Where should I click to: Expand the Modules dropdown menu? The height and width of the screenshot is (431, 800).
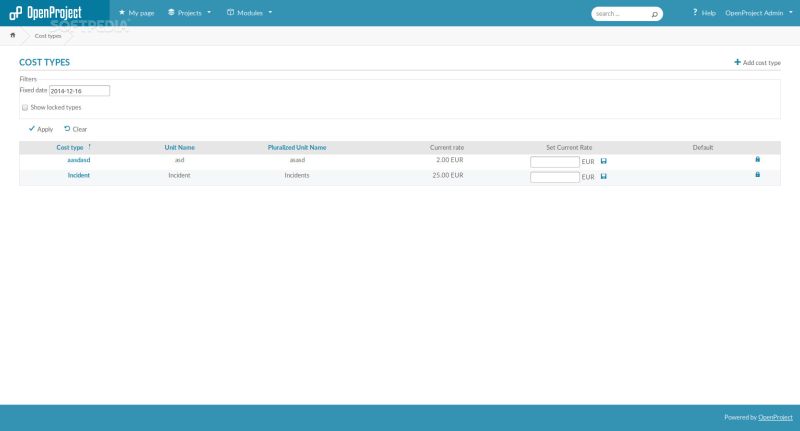[x=249, y=13]
